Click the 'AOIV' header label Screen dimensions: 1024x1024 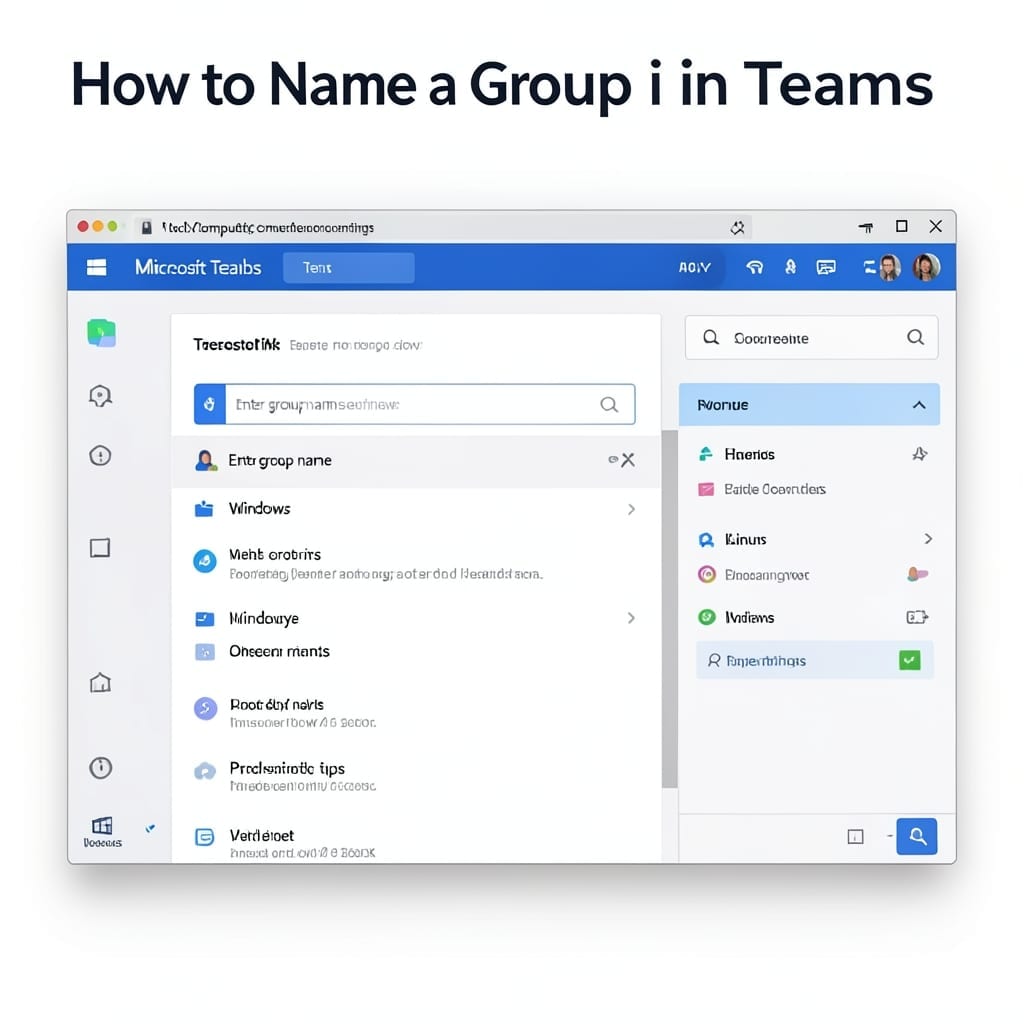click(x=694, y=268)
